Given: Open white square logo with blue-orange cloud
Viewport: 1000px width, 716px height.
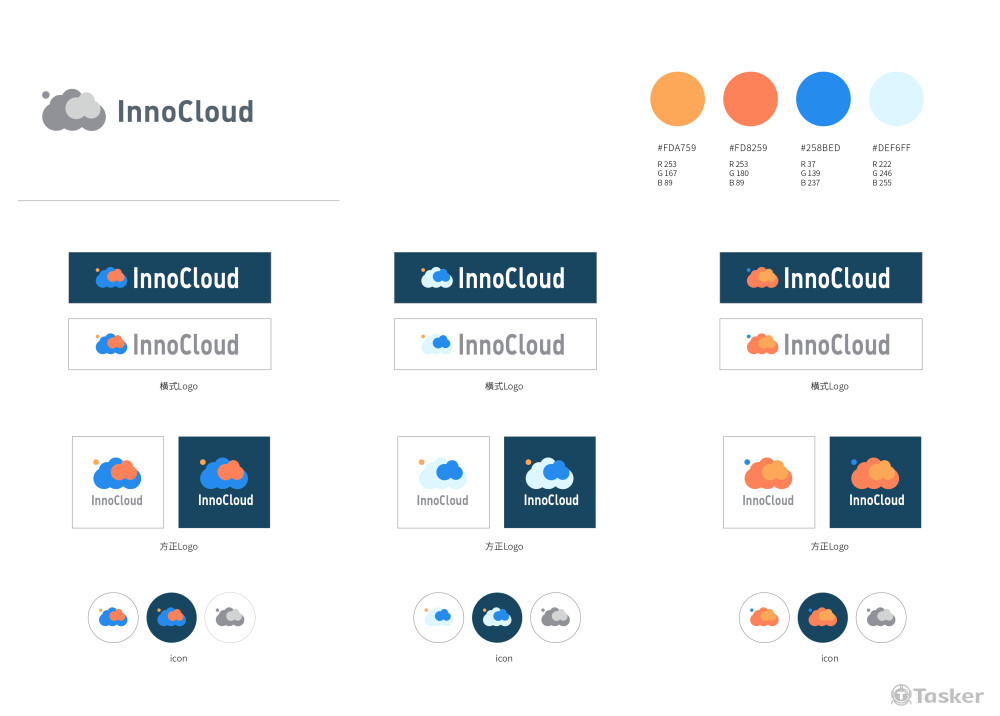Looking at the screenshot, I should [118, 482].
